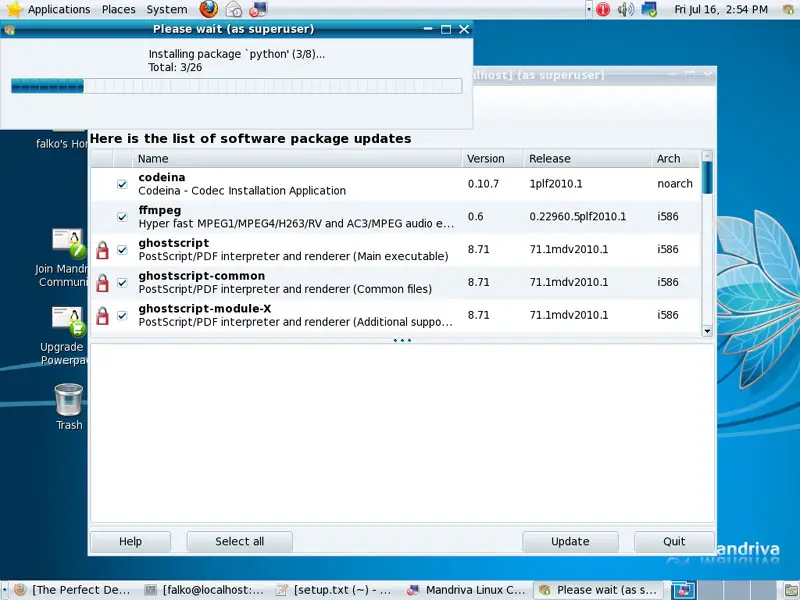This screenshot has width=800, height=600.
Task: Switch to The Perfect De... taskbar window
Action: 72,590
